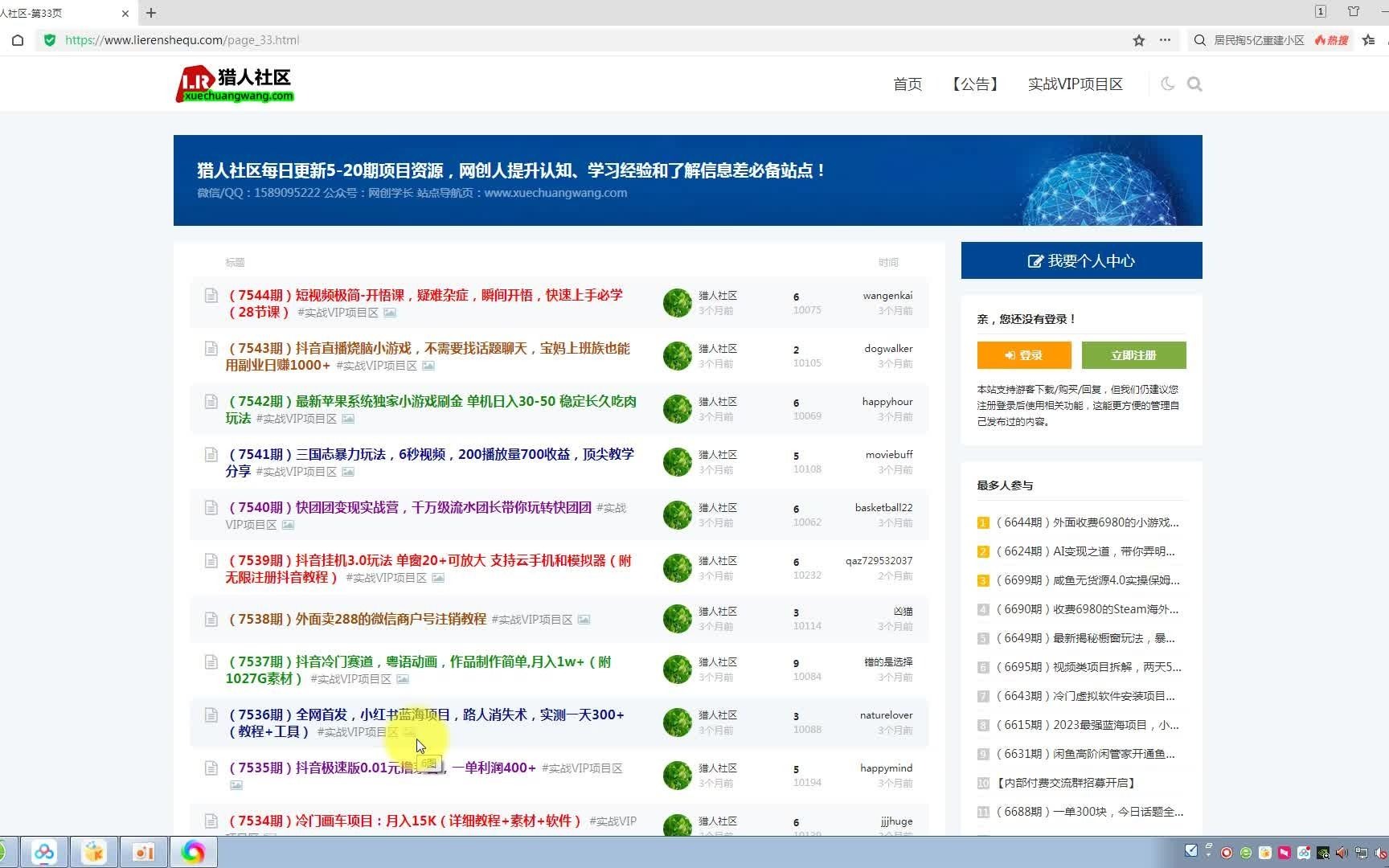This screenshot has height=868, width=1389.
Task: Open post 7538期 微信商户号注销教程
Action: [357, 619]
